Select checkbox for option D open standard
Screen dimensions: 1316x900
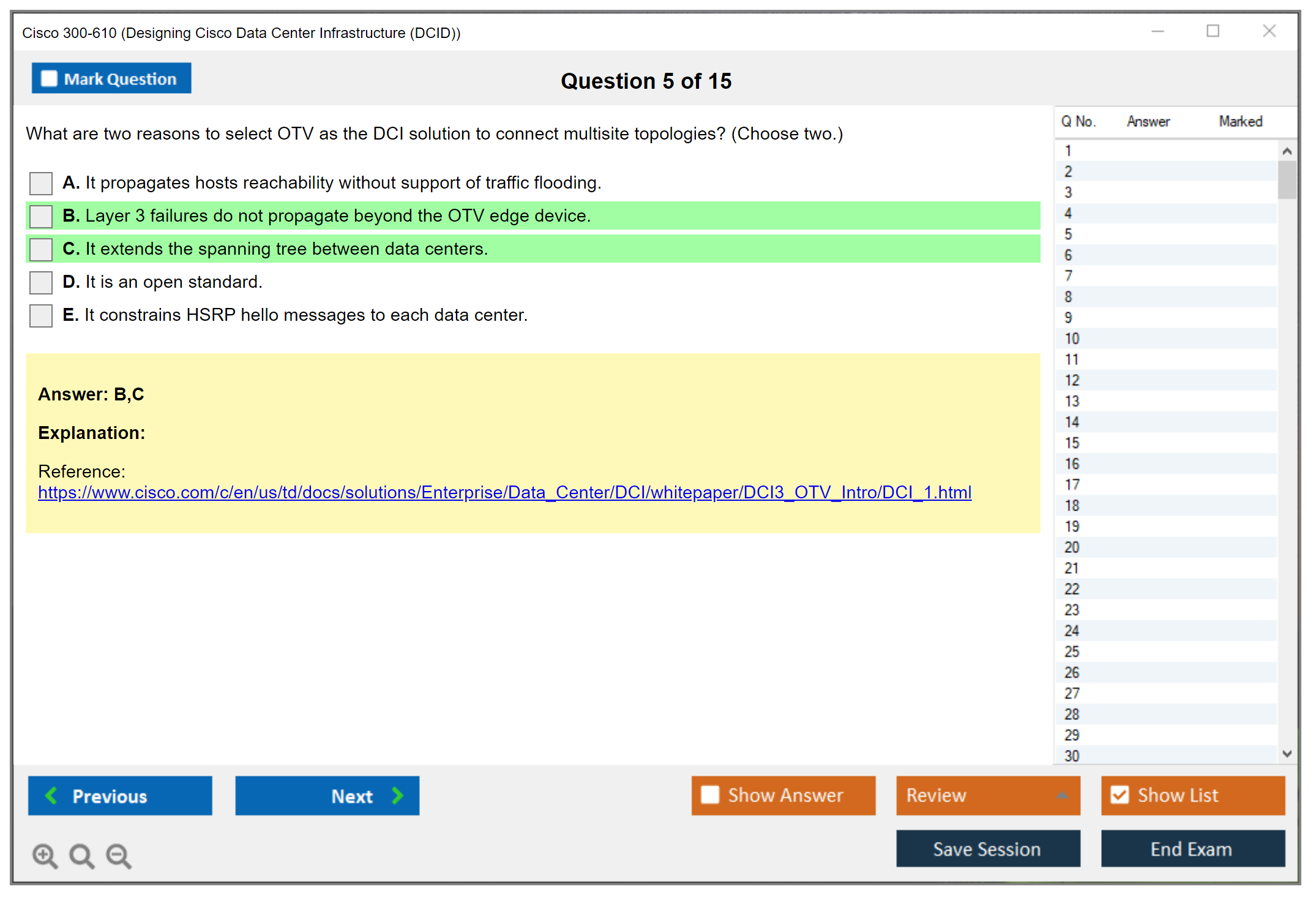(41, 282)
